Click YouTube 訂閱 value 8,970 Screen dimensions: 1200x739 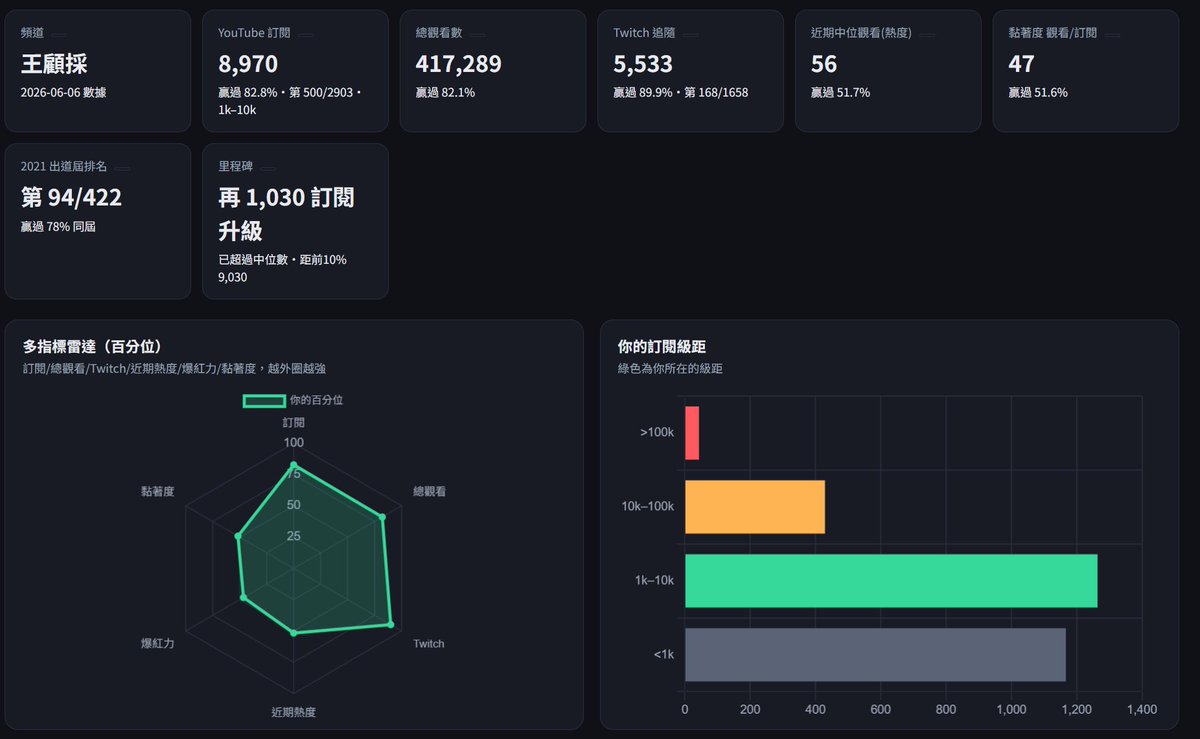coord(248,65)
